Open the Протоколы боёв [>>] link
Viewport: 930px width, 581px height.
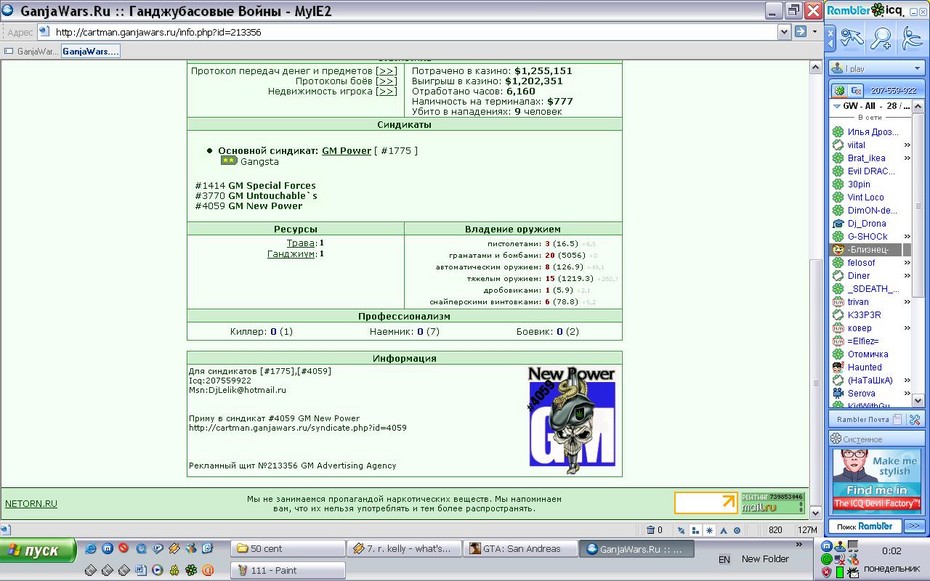click(x=386, y=81)
